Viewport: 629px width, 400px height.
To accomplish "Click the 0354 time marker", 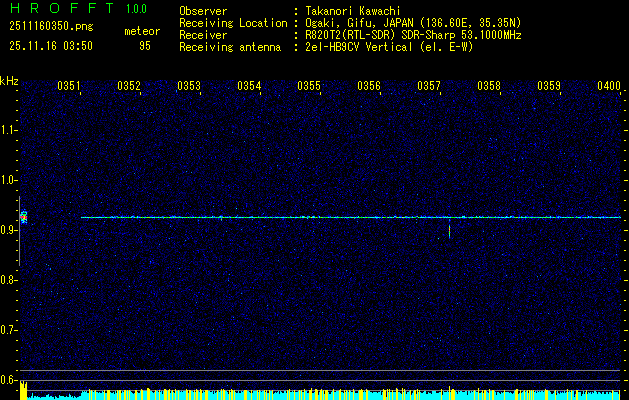I will click(x=249, y=86).
